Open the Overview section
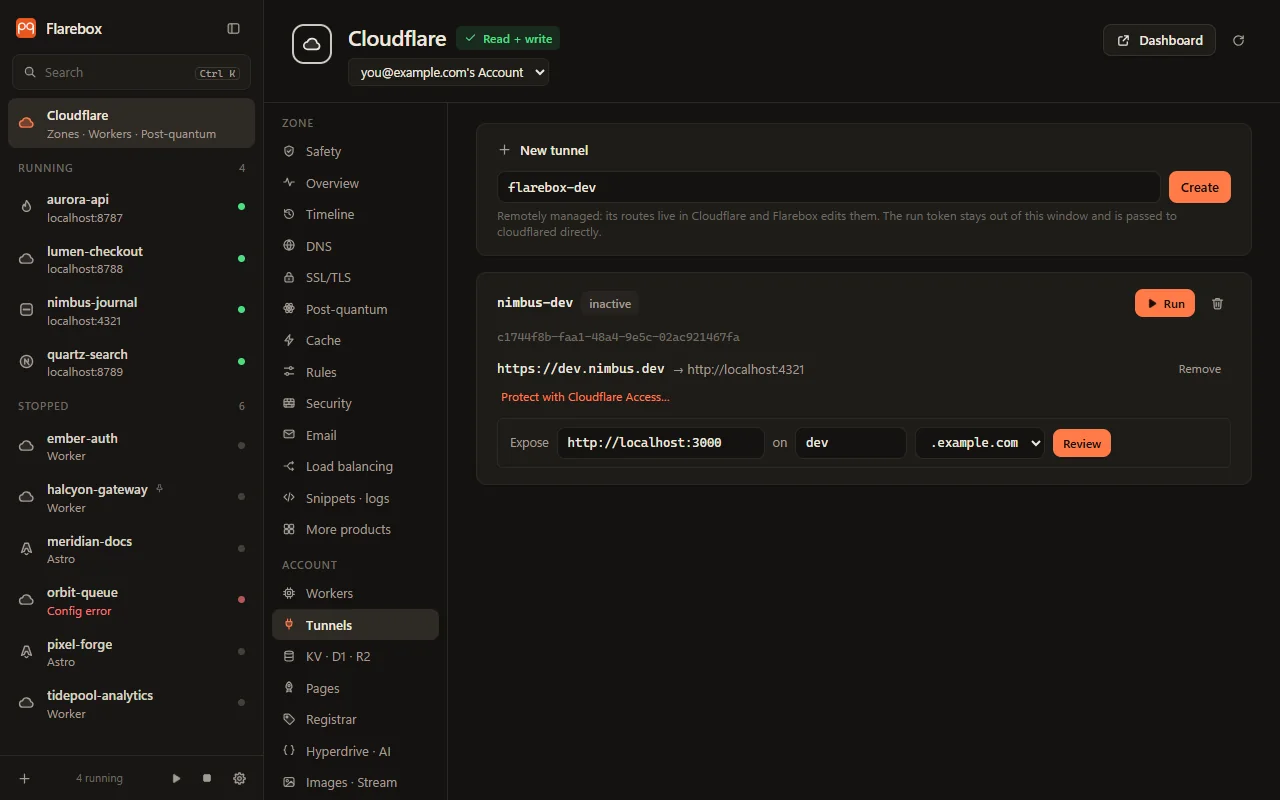The width and height of the screenshot is (1280, 800). pos(355,183)
